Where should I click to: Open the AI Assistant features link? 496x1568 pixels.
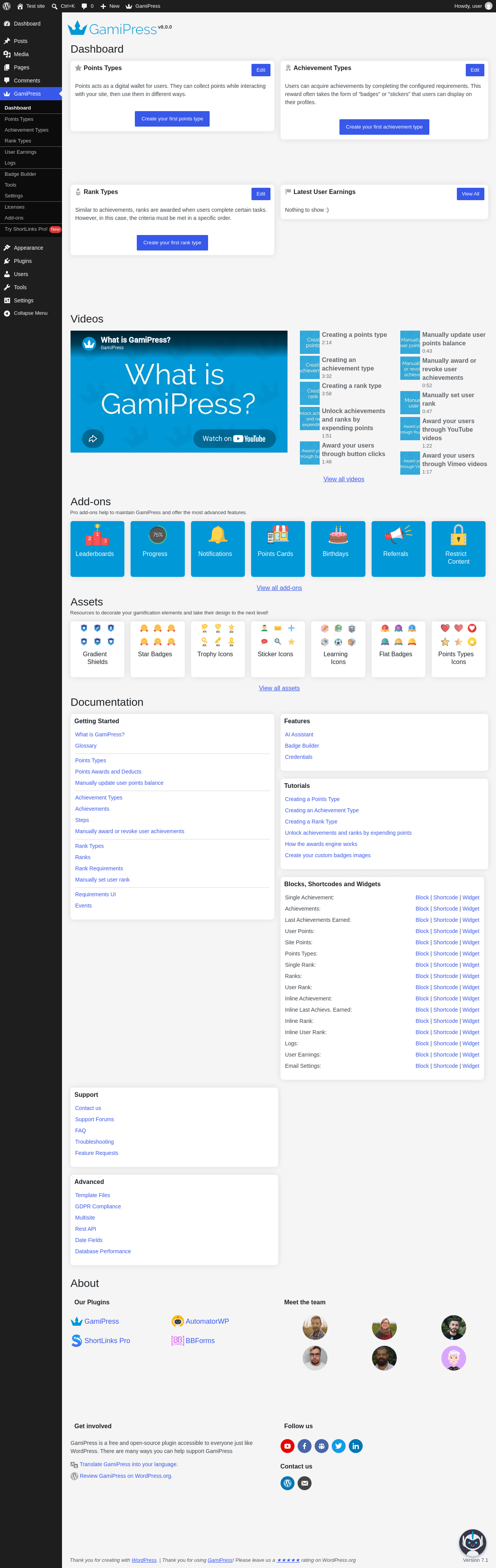click(x=299, y=735)
